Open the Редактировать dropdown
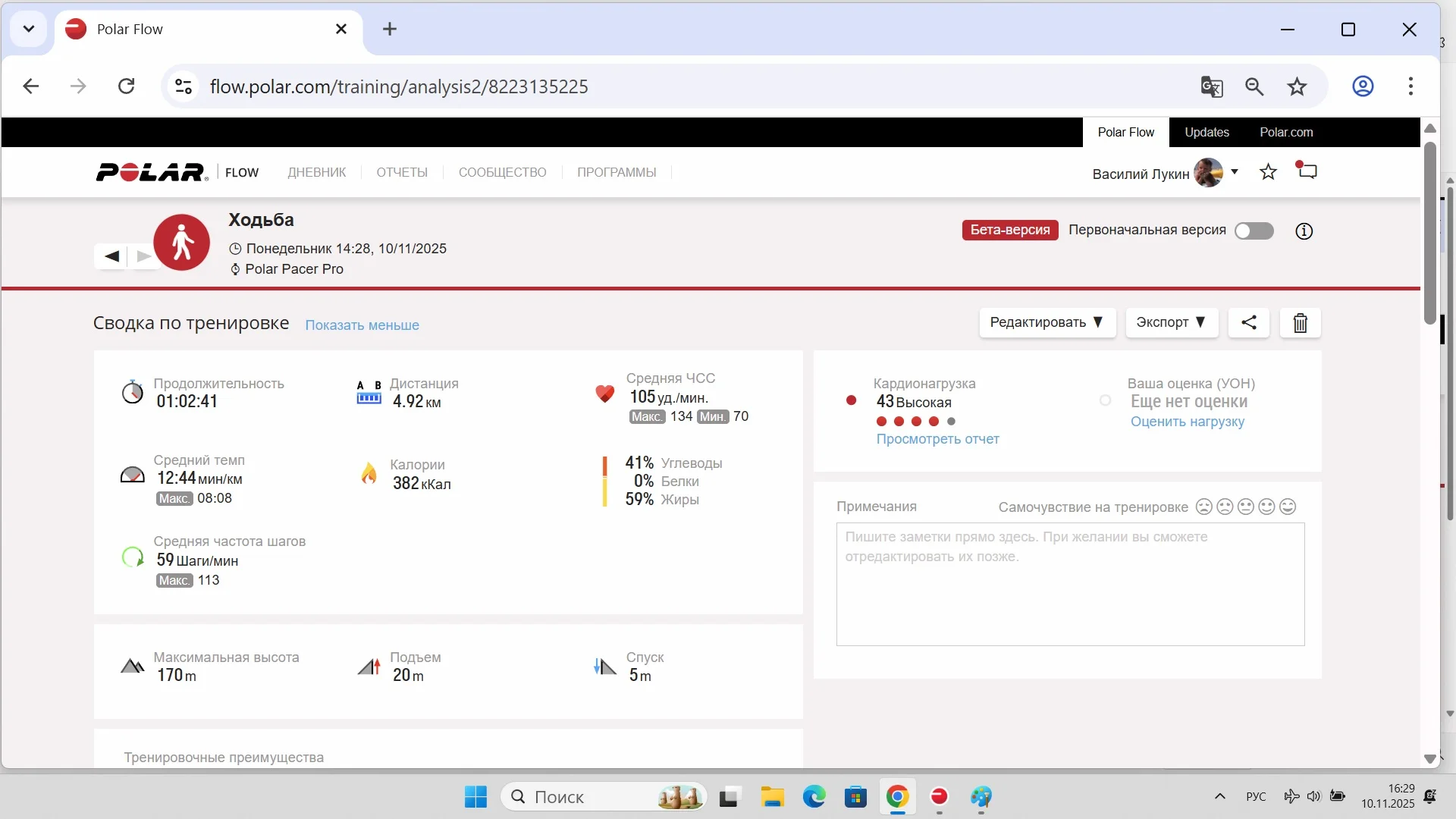This screenshot has width=1456, height=819. tap(1046, 322)
